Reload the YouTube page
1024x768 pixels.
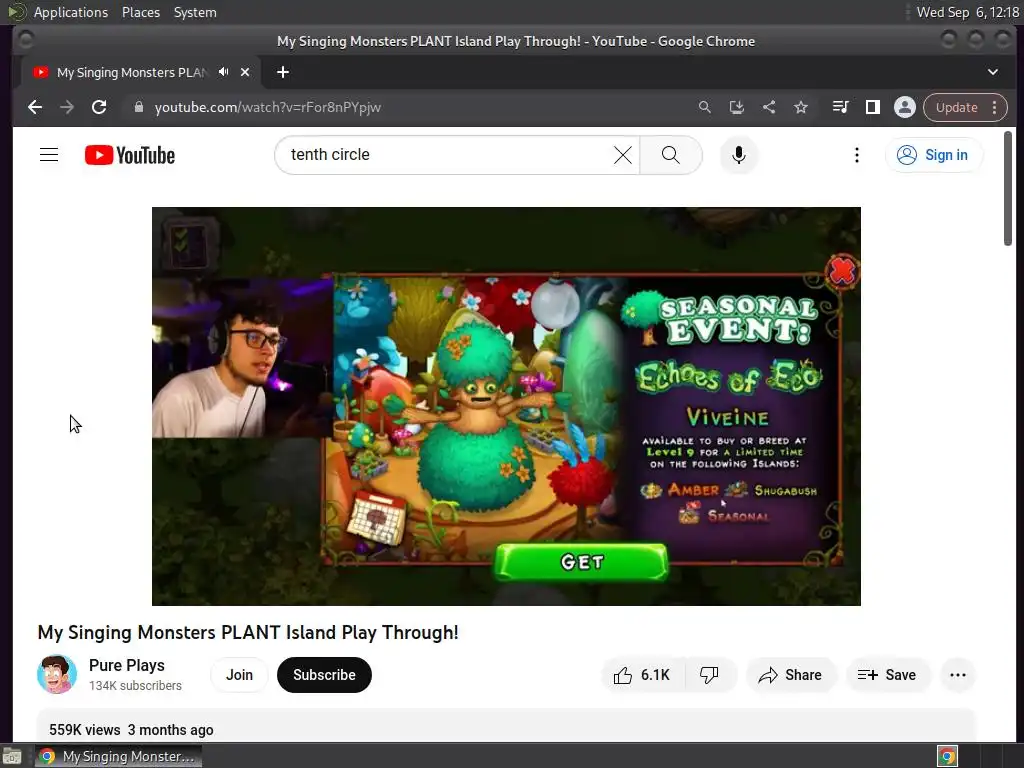coord(99,107)
